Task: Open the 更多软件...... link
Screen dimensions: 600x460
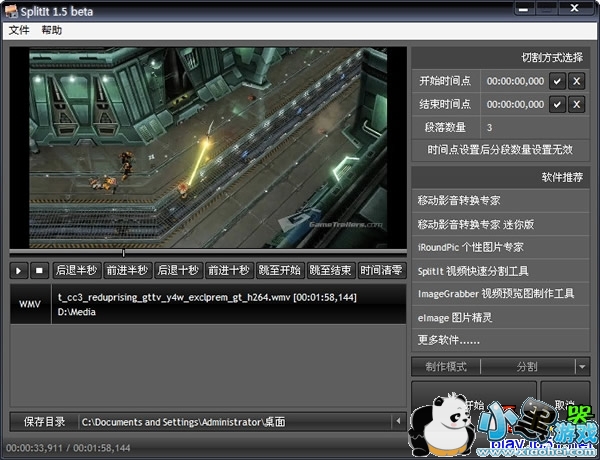Action: pyautogui.click(x=501, y=340)
